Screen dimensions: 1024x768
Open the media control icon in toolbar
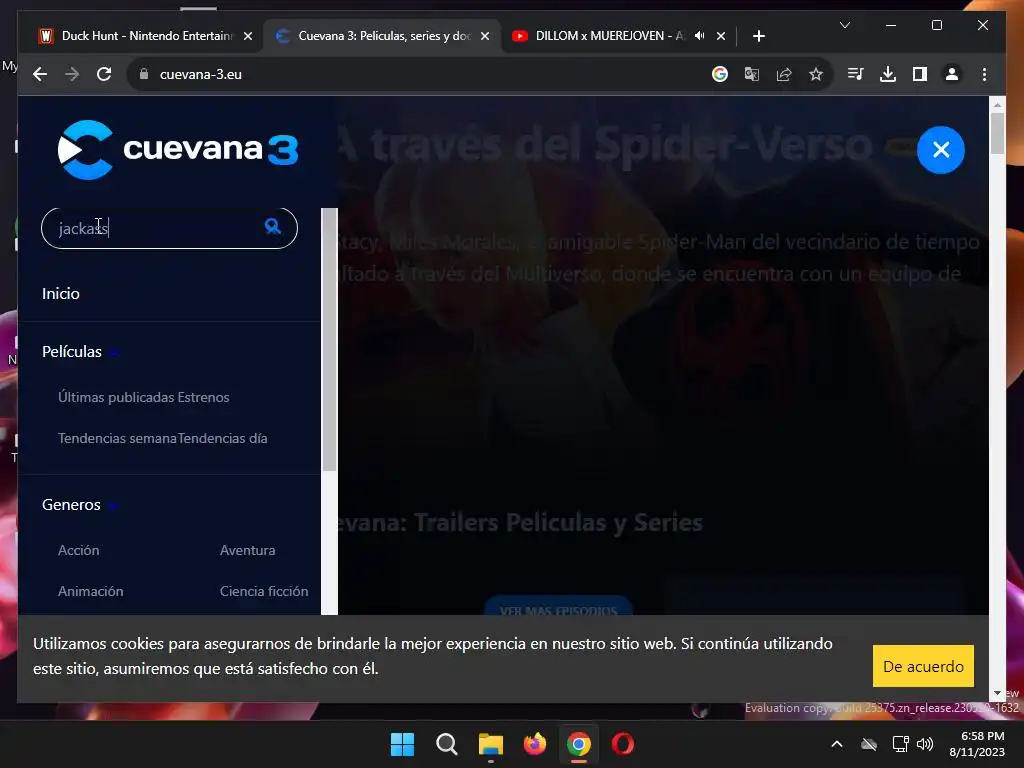click(856, 74)
